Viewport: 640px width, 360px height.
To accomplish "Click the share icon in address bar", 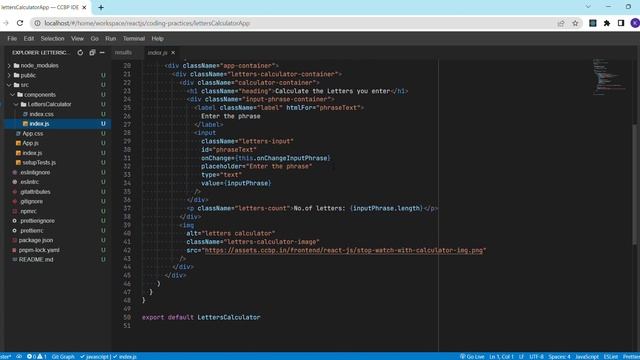I will point(561,23).
